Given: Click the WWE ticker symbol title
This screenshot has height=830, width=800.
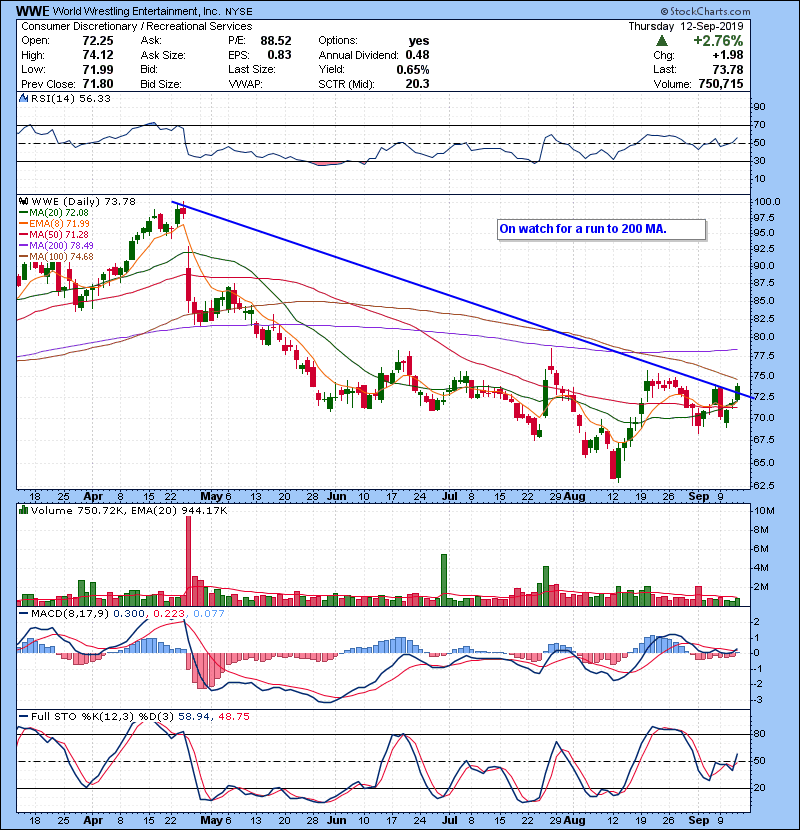Looking at the screenshot, I should point(32,11).
